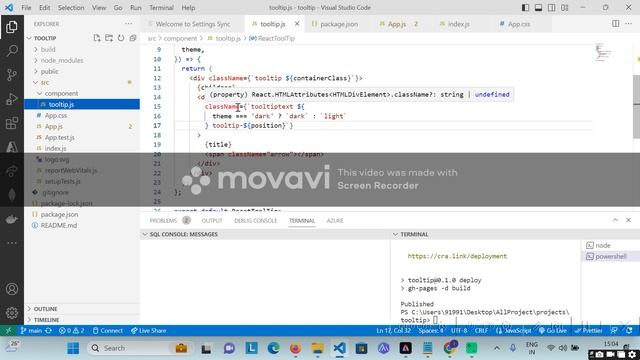640x360 pixels.
Task: Collapse the TOOLTIP root section
Action: point(45,38)
